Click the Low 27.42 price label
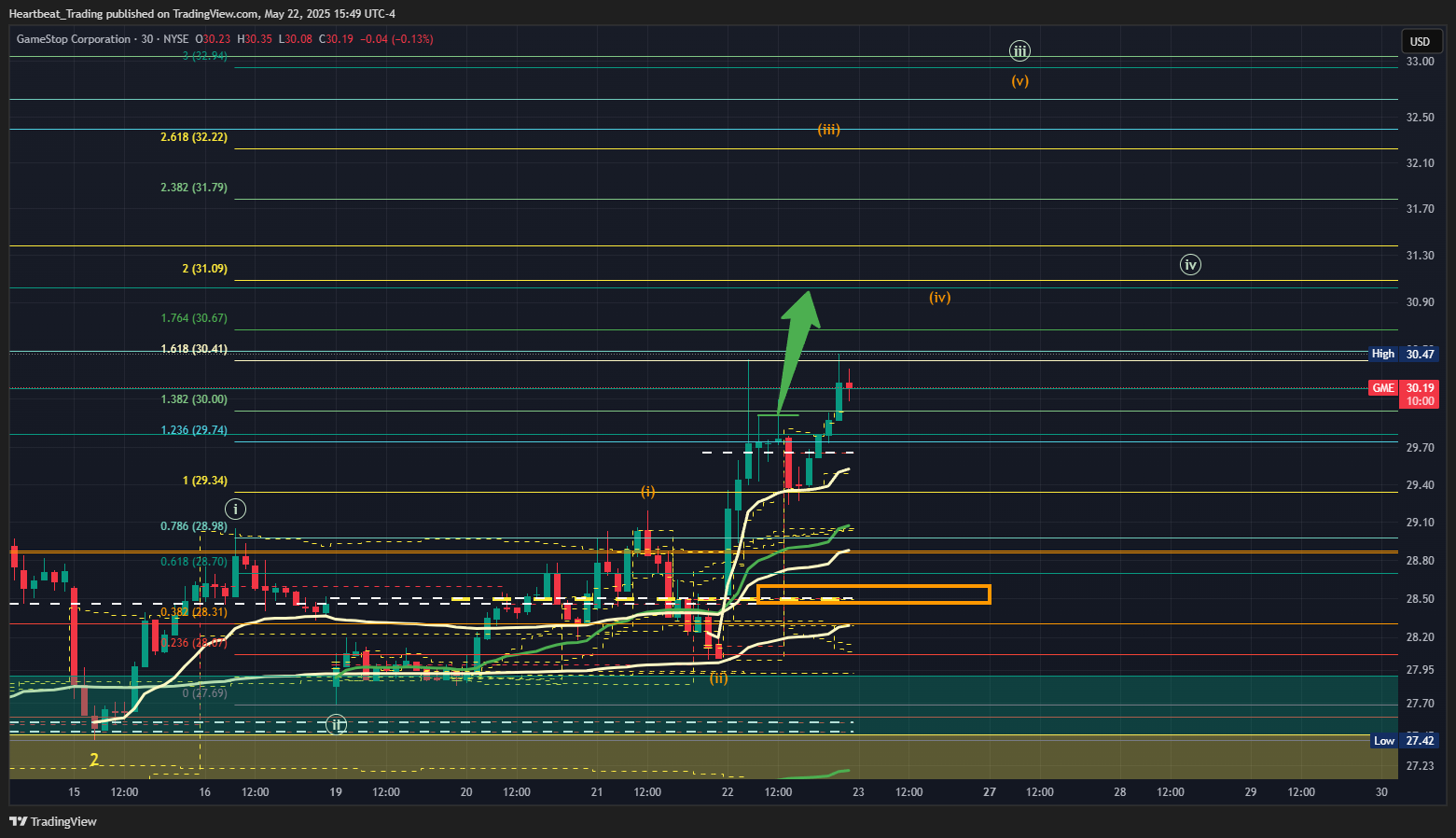 click(x=1404, y=741)
